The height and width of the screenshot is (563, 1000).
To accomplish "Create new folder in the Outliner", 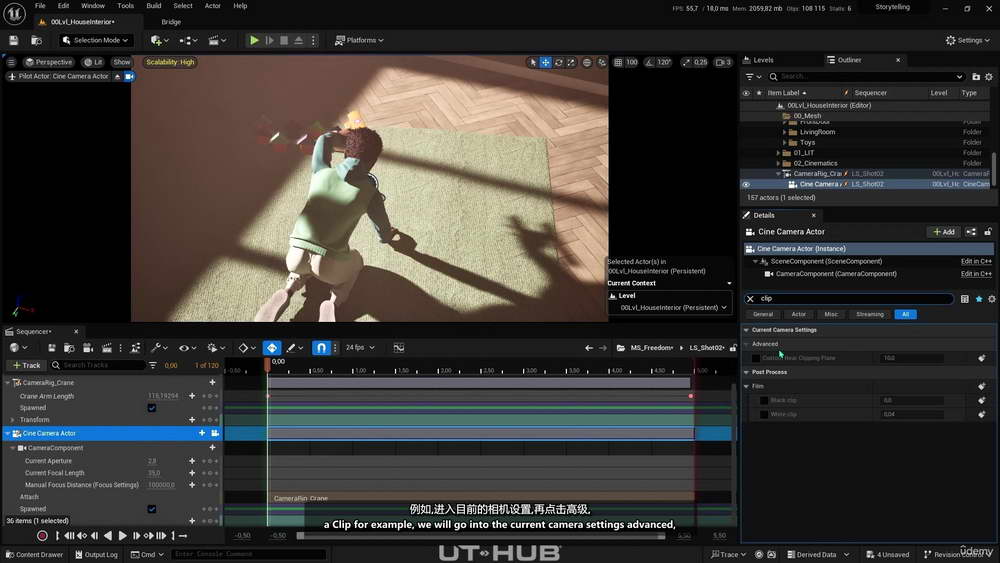I will click(x=976, y=77).
